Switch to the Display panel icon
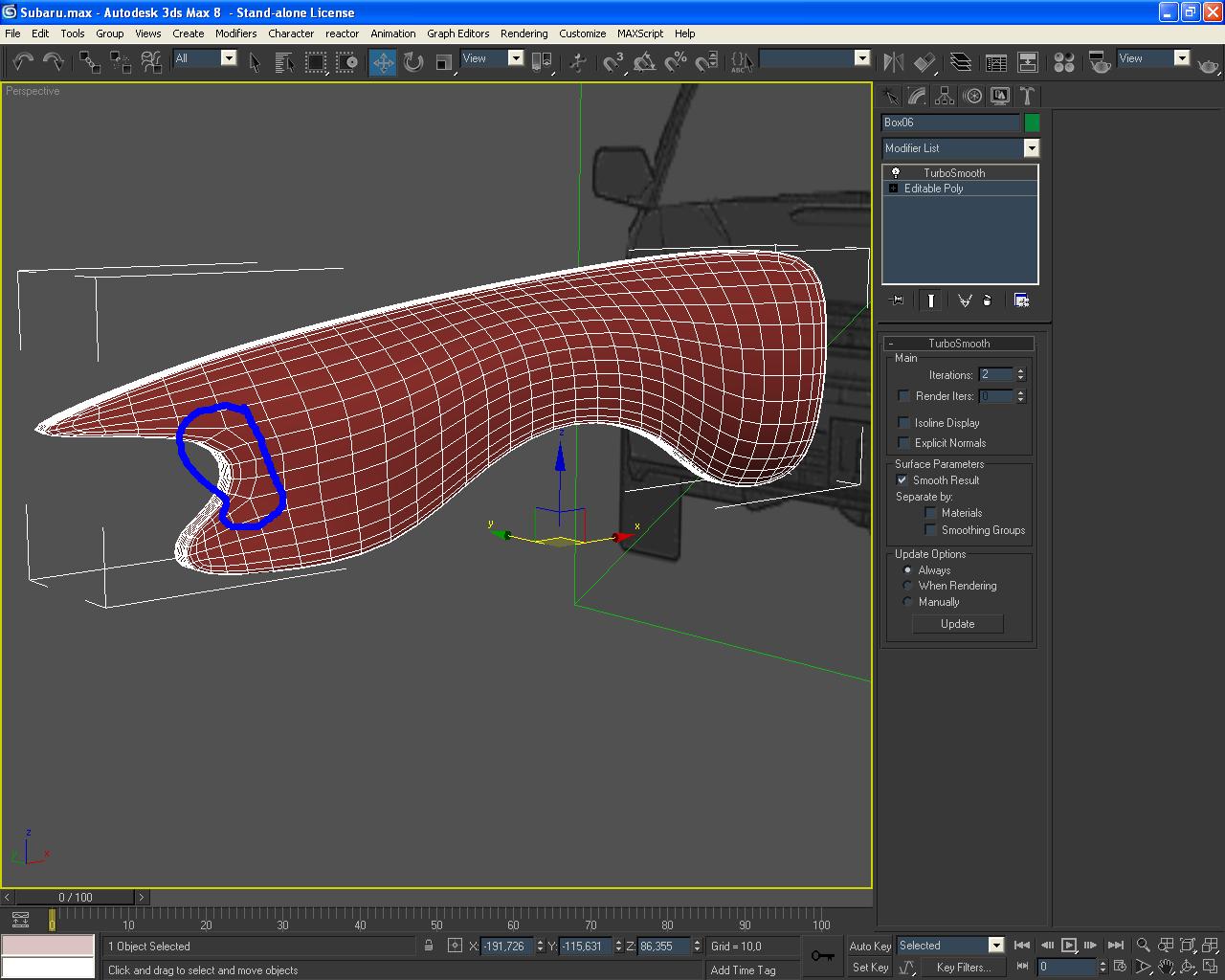This screenshot has width=1225, height=980. point(1000,96)
